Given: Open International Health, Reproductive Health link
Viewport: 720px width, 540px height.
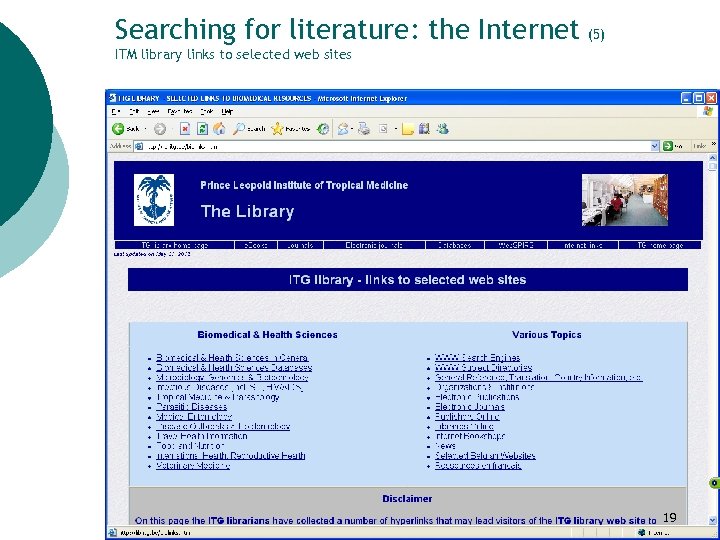Looking at the screenshot, I should (x=231, y=456).
